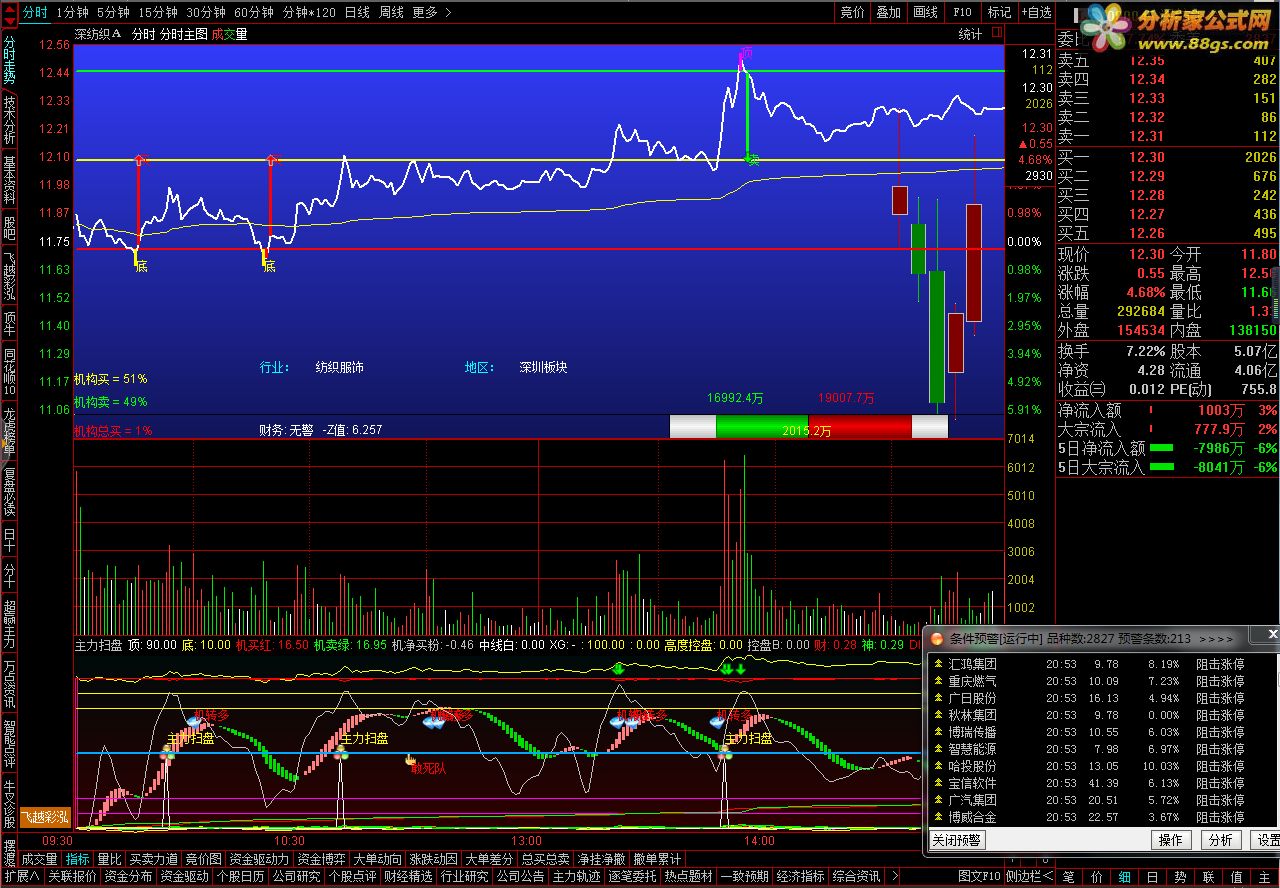Select the 分钟*120 period

pyautogui.click(x=309, y=12)
